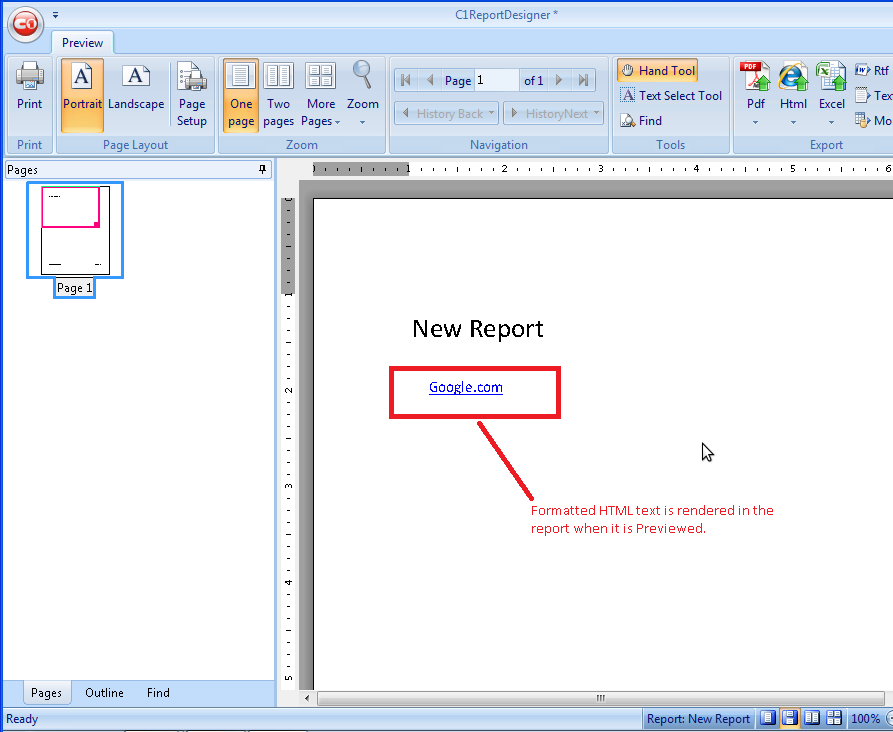
Task: Expand the HistoryNext dropdown arrow
Action: (596, 113)
